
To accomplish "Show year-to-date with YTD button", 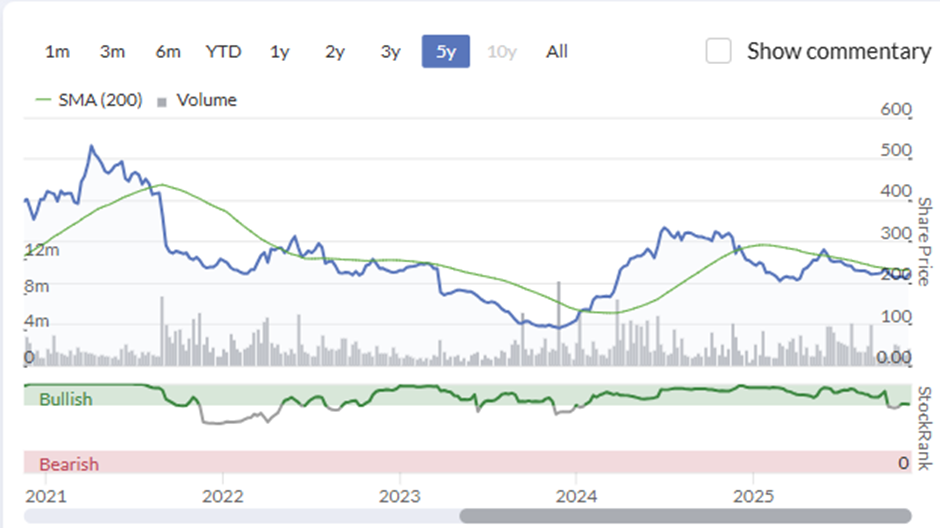I will click(x=223, y=51).
